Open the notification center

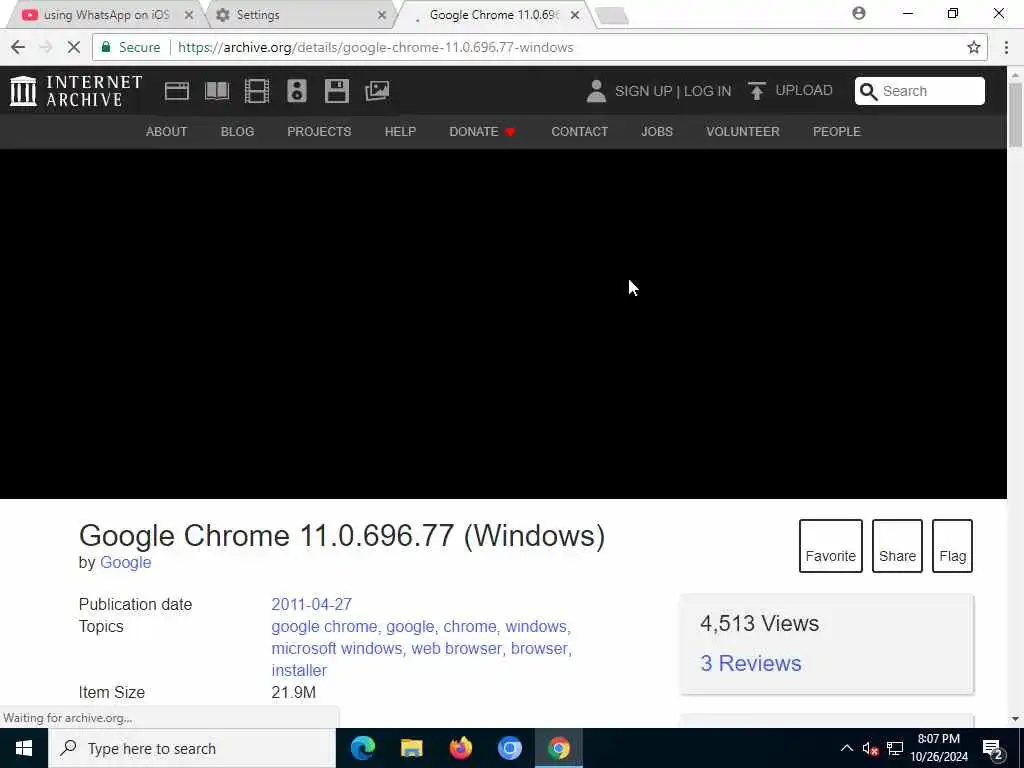993,749
